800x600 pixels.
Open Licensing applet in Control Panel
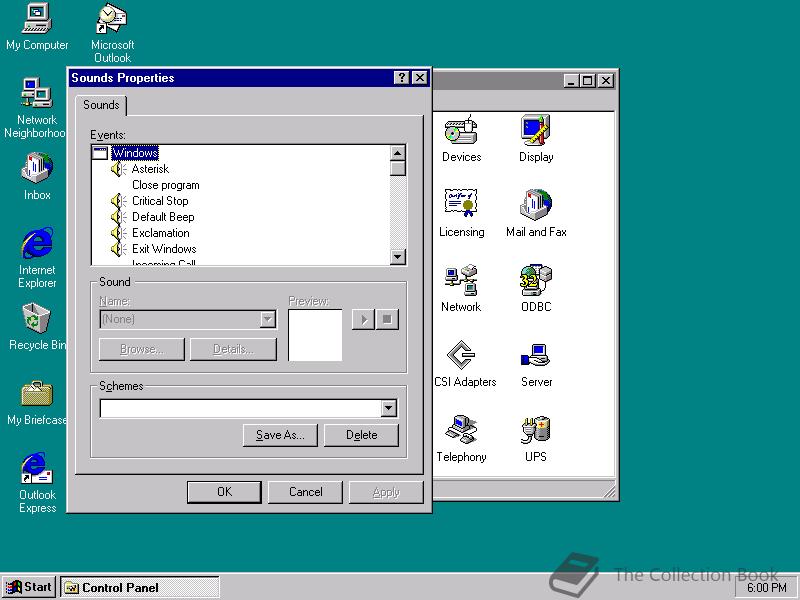[461, 213]
